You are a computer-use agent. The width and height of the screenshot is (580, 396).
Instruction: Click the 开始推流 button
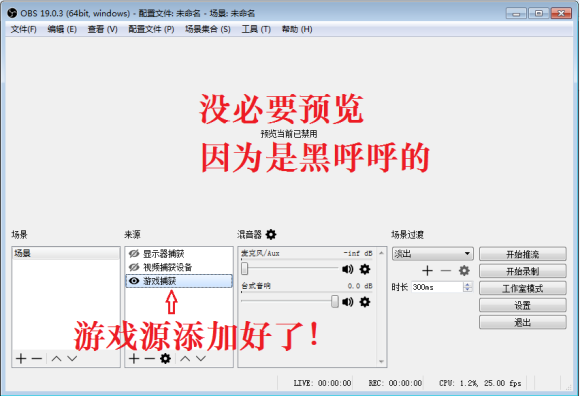[x=523, y=254]
